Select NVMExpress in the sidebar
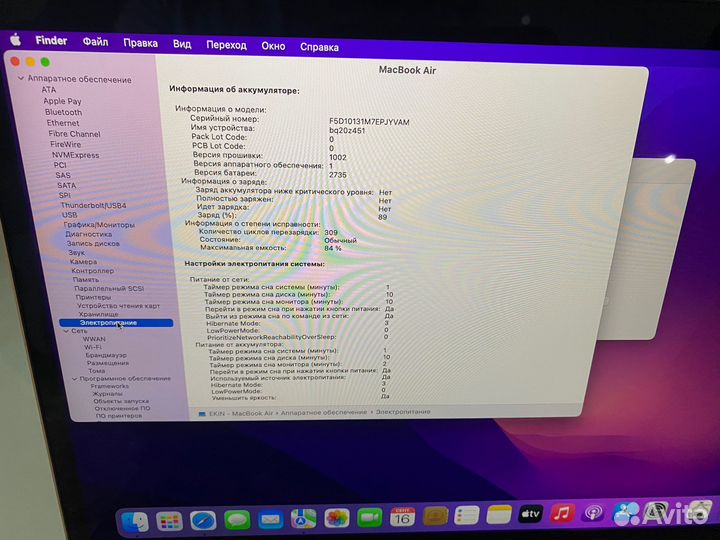The width and height of the screenshot is (720, 540). pyautogui.click(x=75, y=155)
